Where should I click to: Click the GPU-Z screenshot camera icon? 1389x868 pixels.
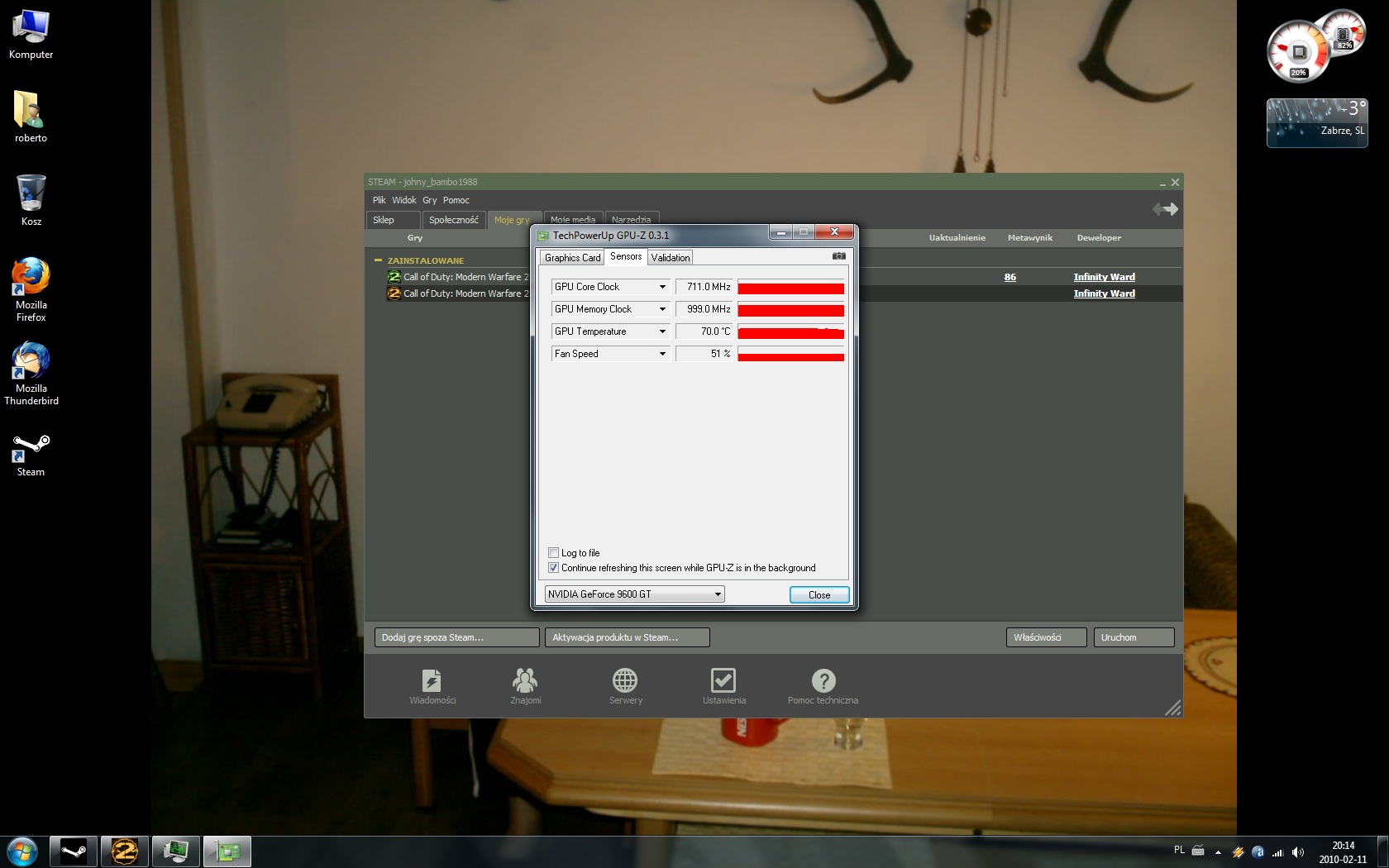coord(838,256)
